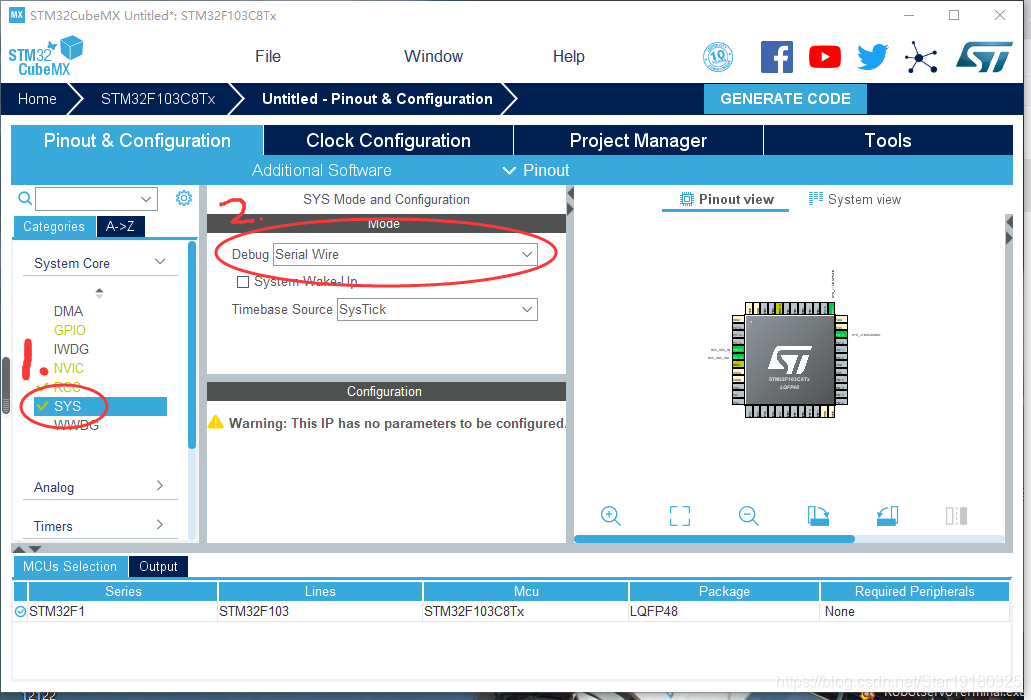The width and height of the screenshot is (1031, 700).
Task: Open the ST YouTube channel icon
Action: click(x=825, y=57)
